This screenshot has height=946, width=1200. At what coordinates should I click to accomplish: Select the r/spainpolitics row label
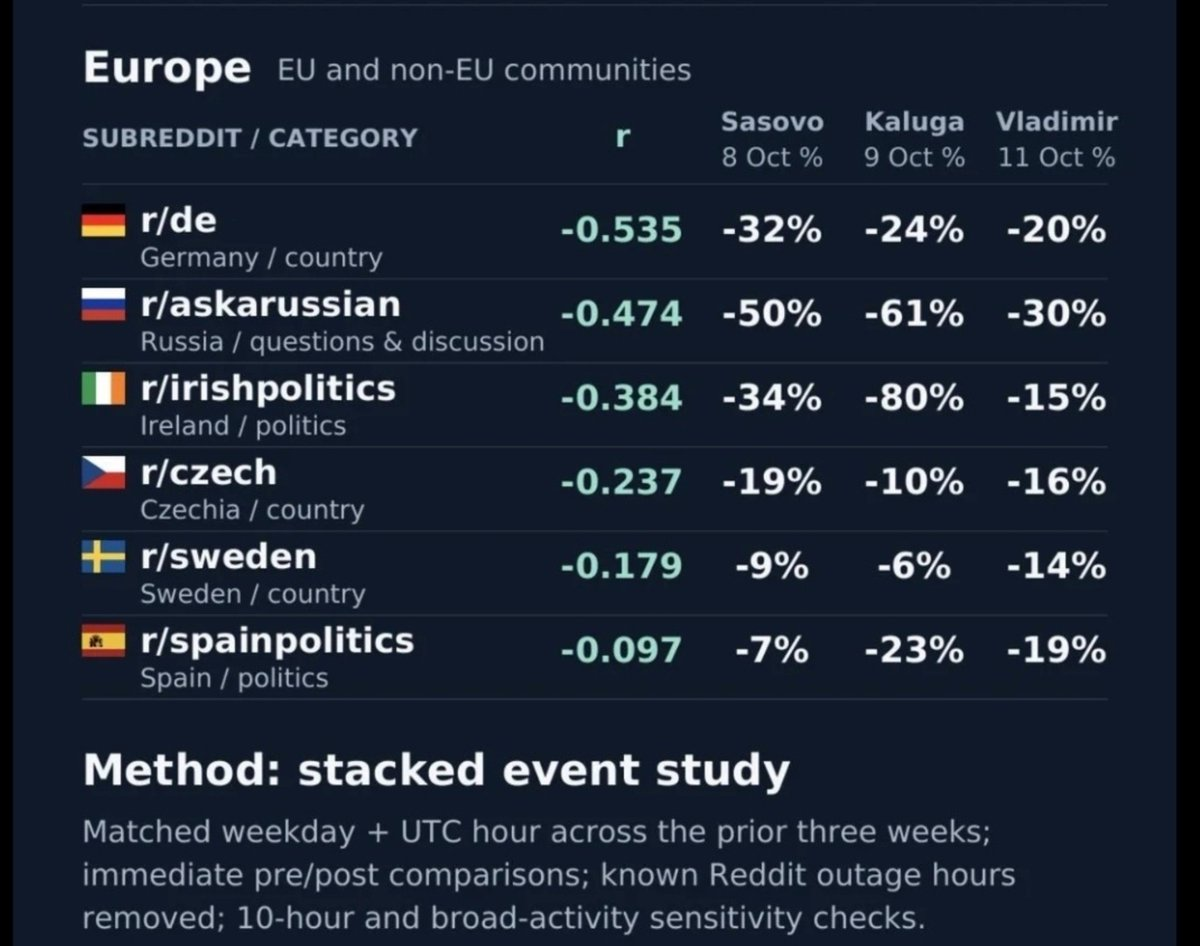click(277, 640)
